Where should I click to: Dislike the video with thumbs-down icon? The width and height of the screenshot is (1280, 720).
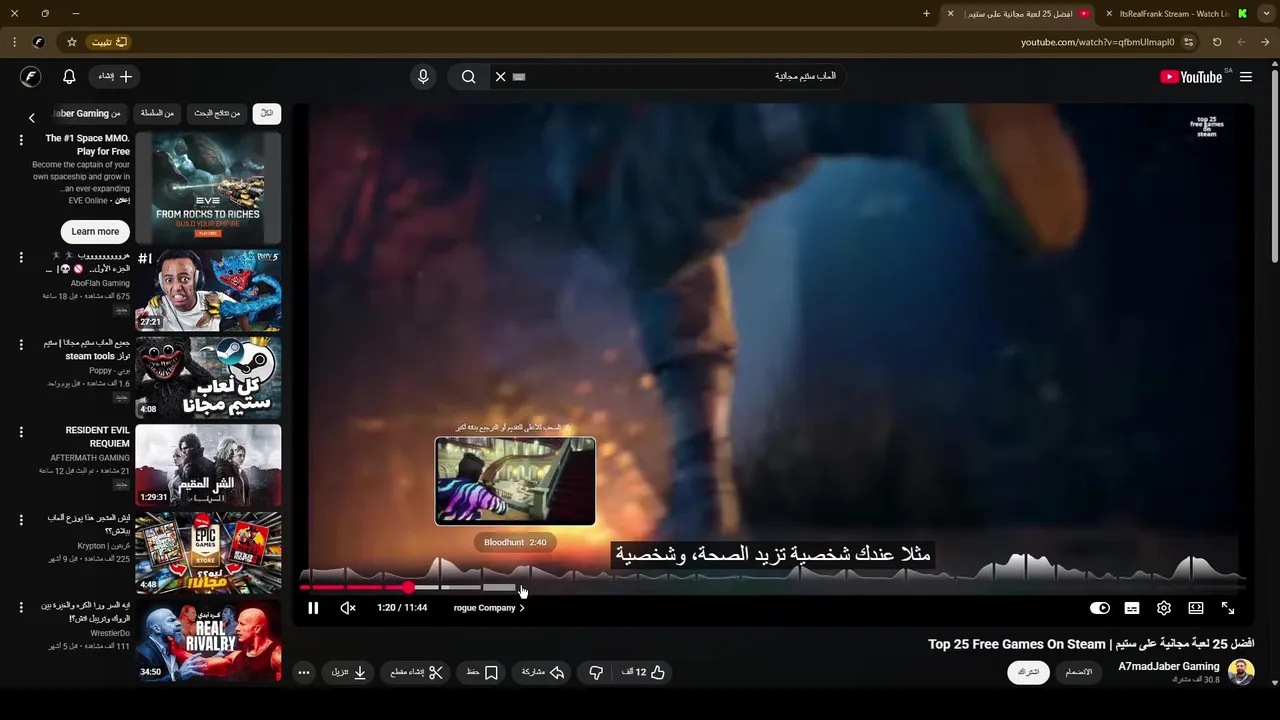596,673
